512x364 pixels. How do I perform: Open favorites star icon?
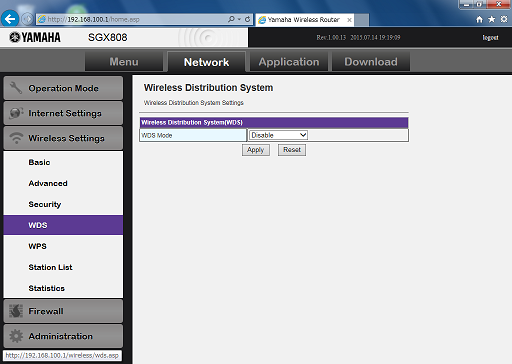[491, 19]
